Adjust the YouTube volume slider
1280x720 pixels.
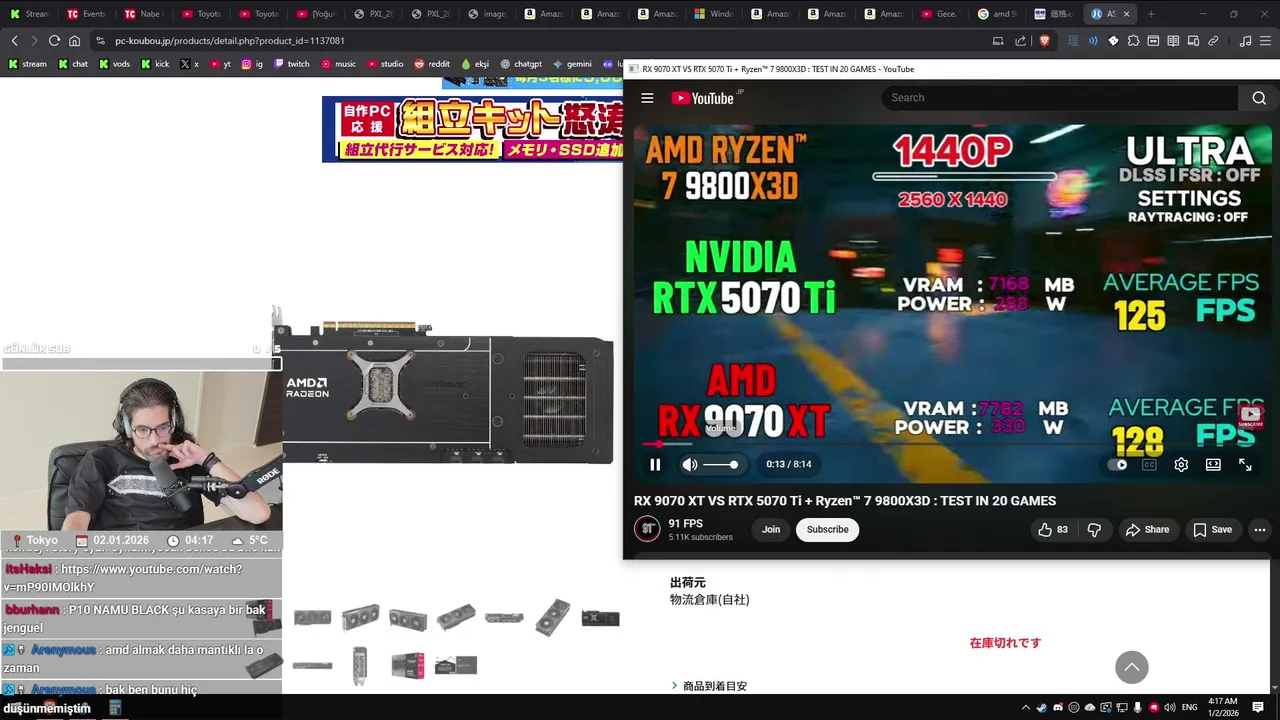[x=719, y=464]
